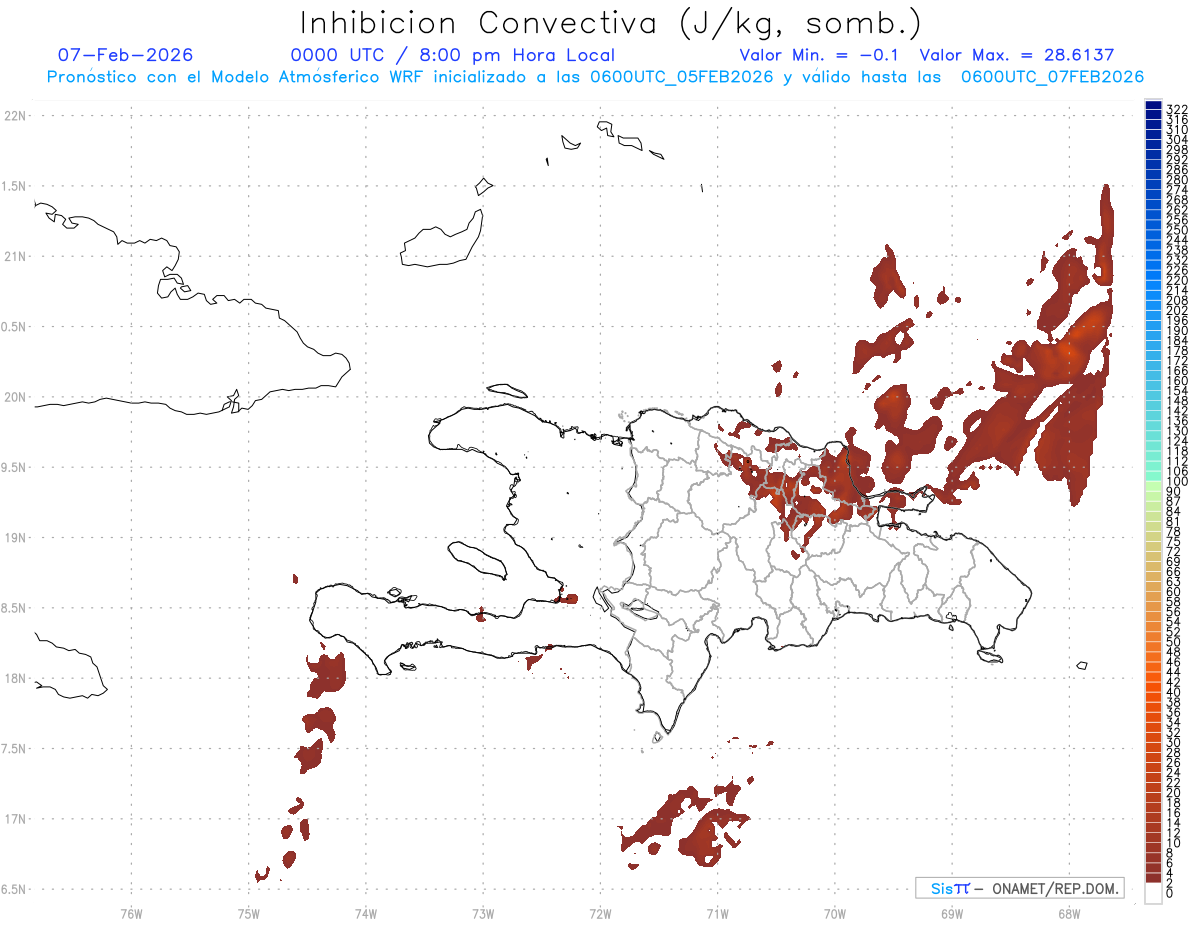Click the '68W' longitude label

[x=1069, y=912]
